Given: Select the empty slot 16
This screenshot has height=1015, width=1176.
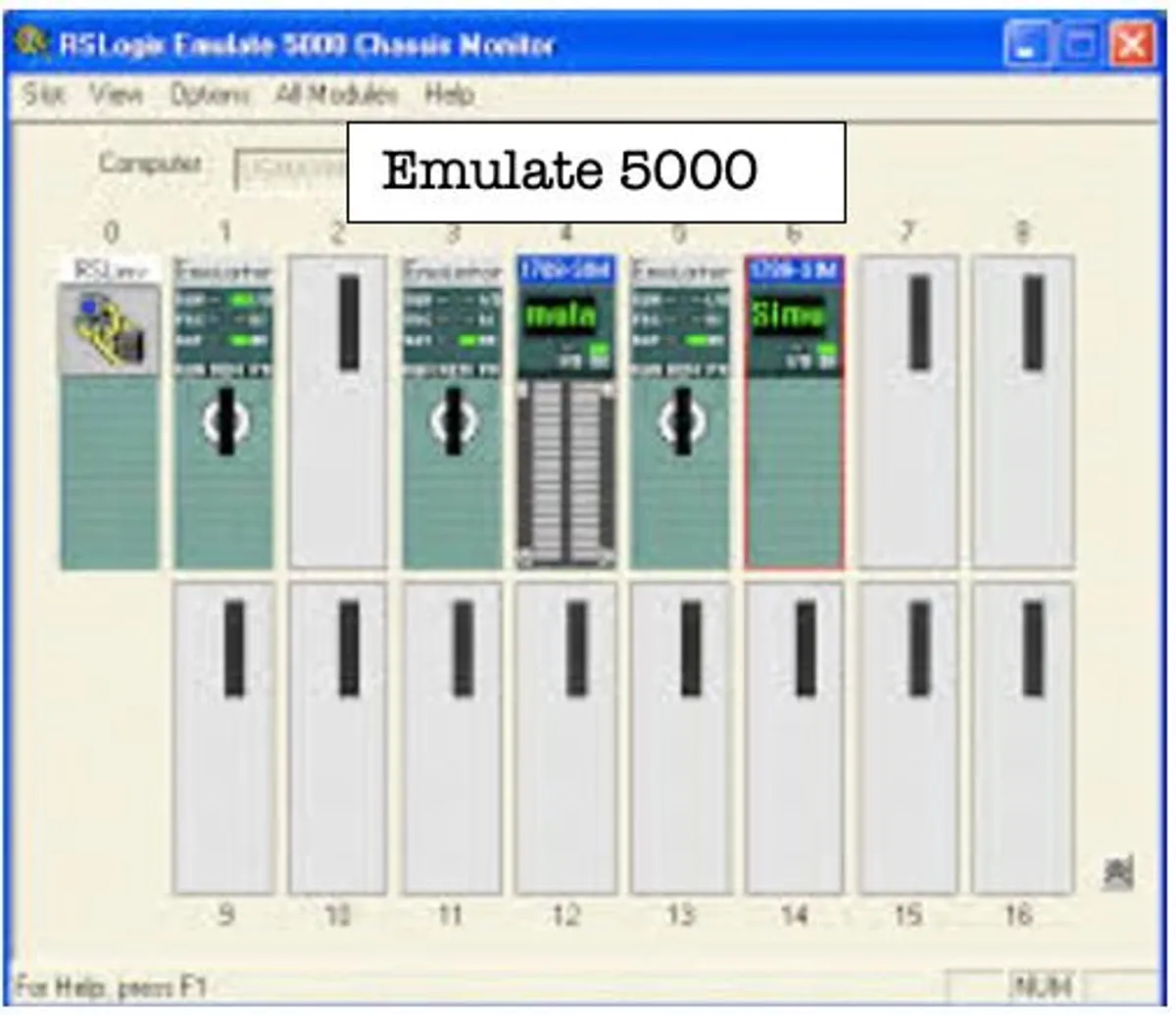Looking at the screenshot, I should pos(1022,738).
